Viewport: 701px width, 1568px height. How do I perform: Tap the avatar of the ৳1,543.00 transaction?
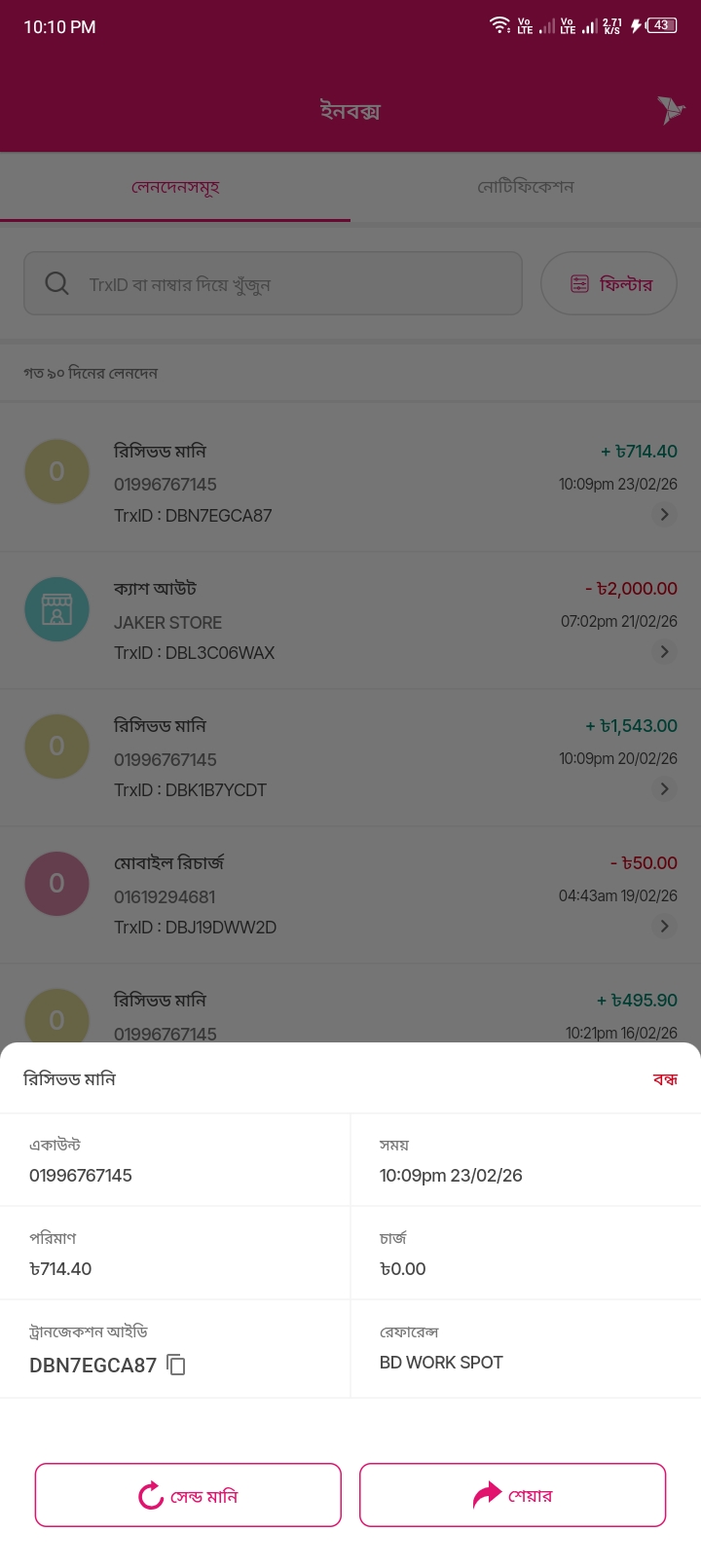pyautogui.click(x=56, y=746)
